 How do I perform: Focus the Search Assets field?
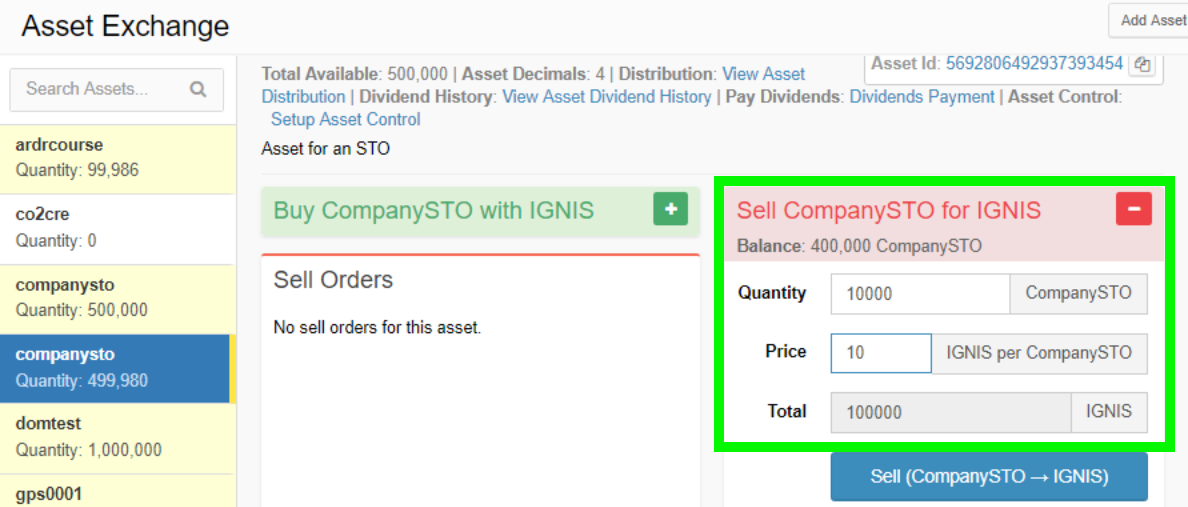point(100,89)
